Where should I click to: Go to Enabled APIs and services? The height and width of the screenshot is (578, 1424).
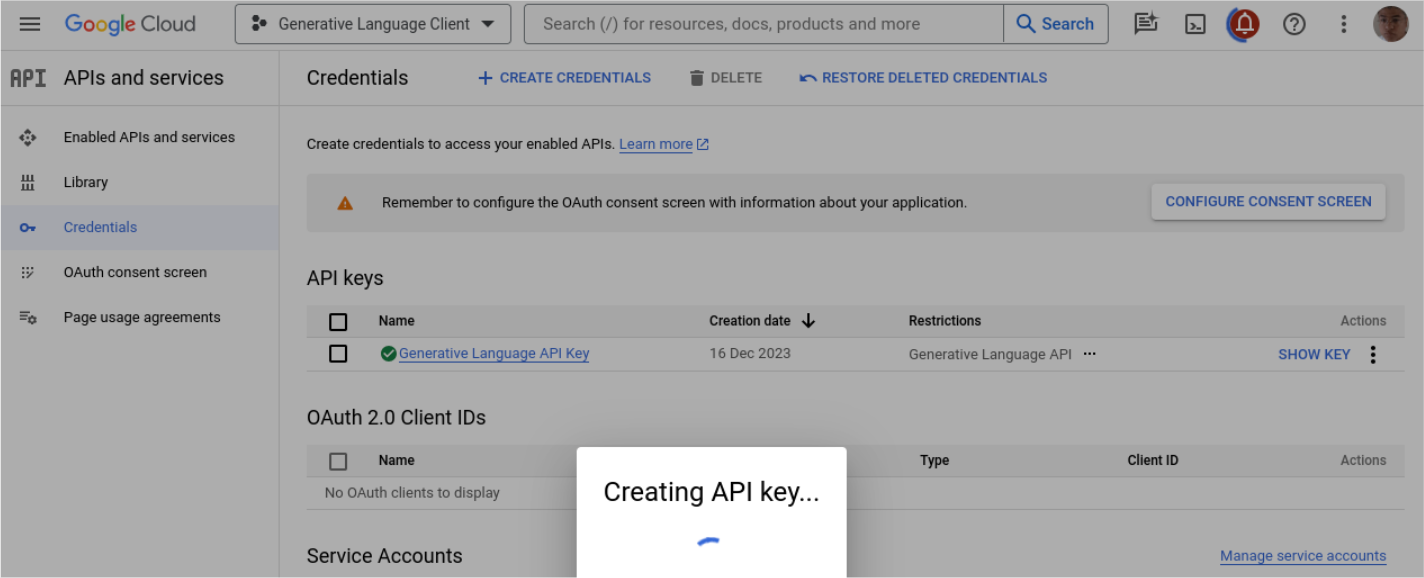pos(149,137)
